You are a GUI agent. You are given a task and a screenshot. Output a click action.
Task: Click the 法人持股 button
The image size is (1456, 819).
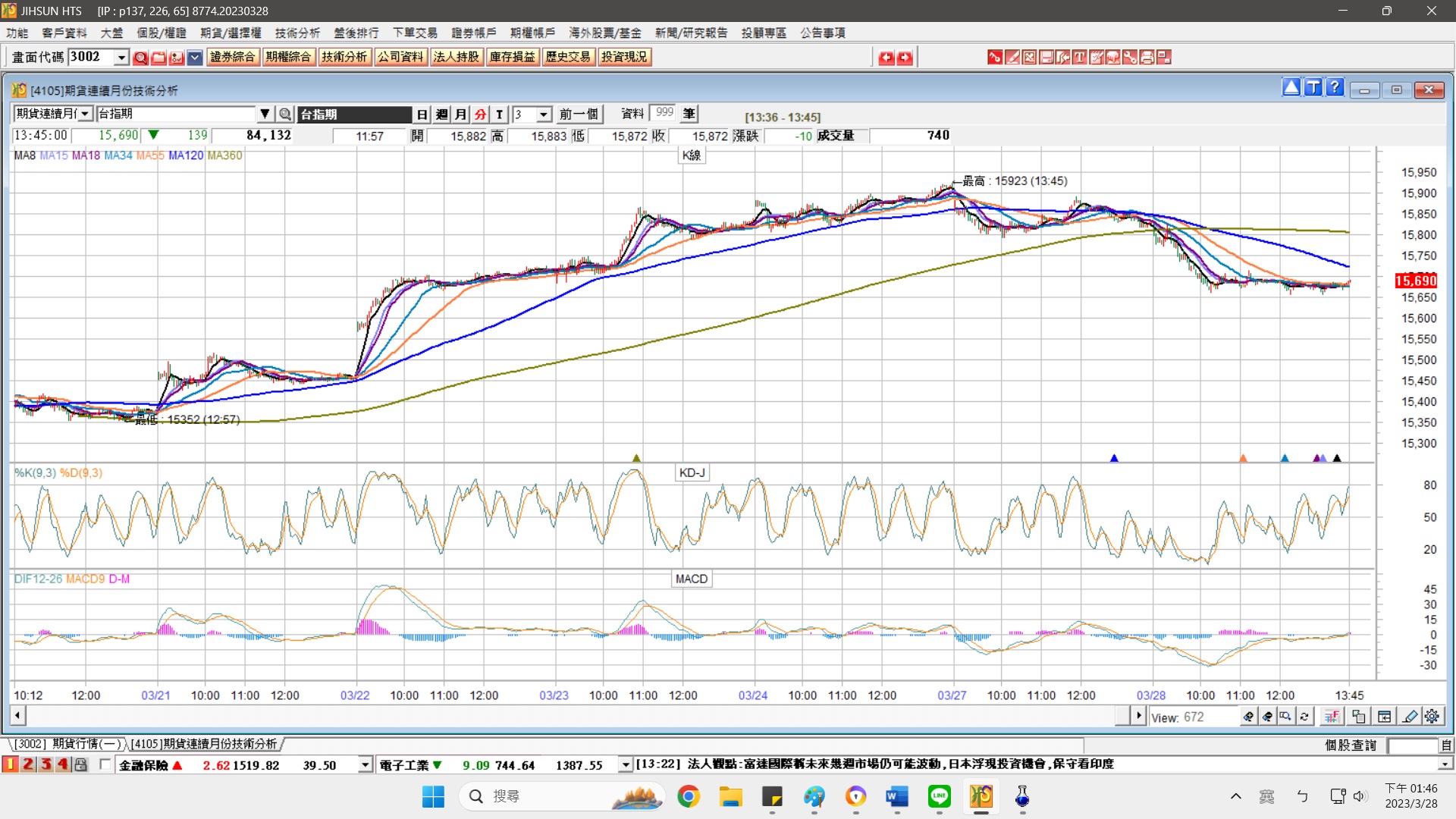click(456, 57)
